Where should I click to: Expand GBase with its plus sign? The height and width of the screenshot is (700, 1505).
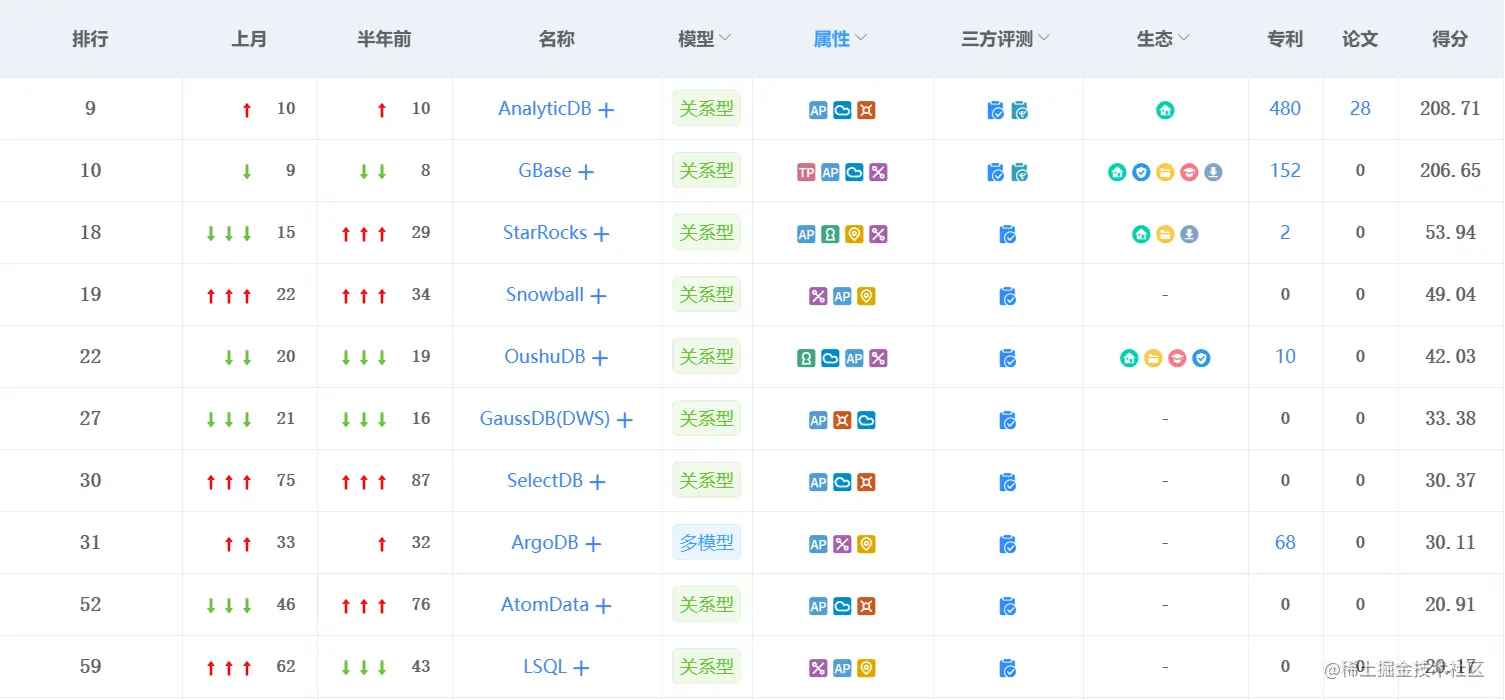586,172
